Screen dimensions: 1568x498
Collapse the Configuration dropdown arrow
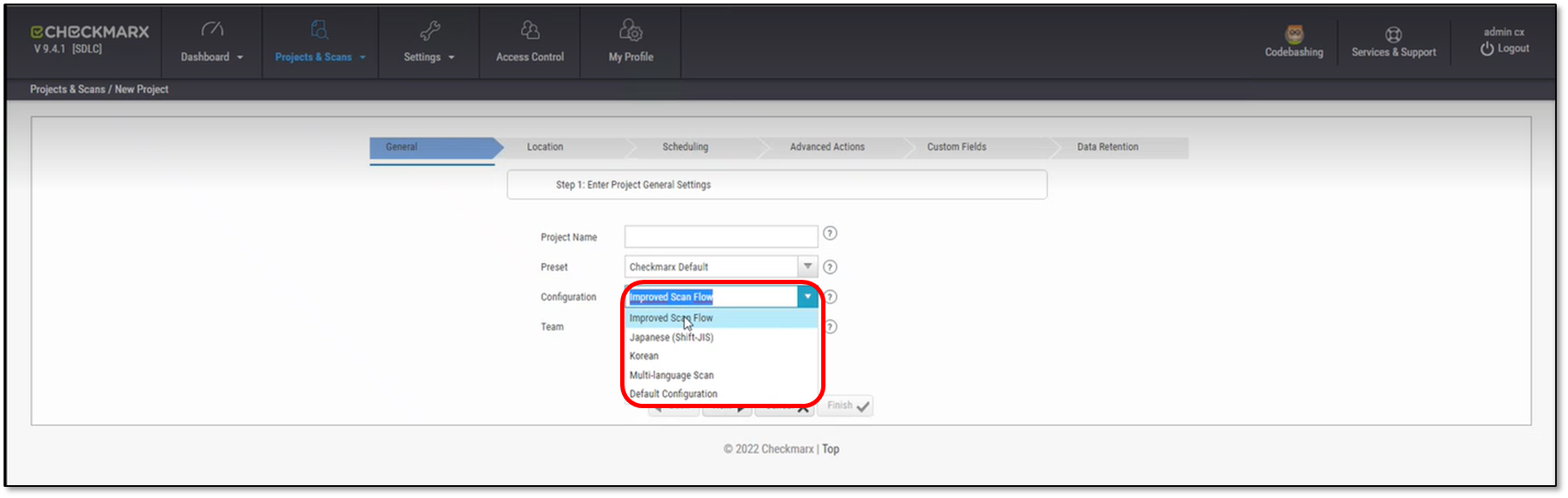pos(808,297)
